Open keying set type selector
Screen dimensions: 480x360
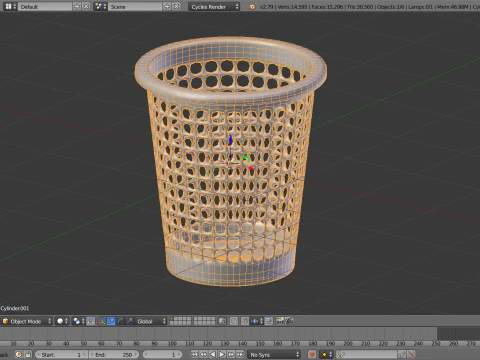tap(326, 354)
